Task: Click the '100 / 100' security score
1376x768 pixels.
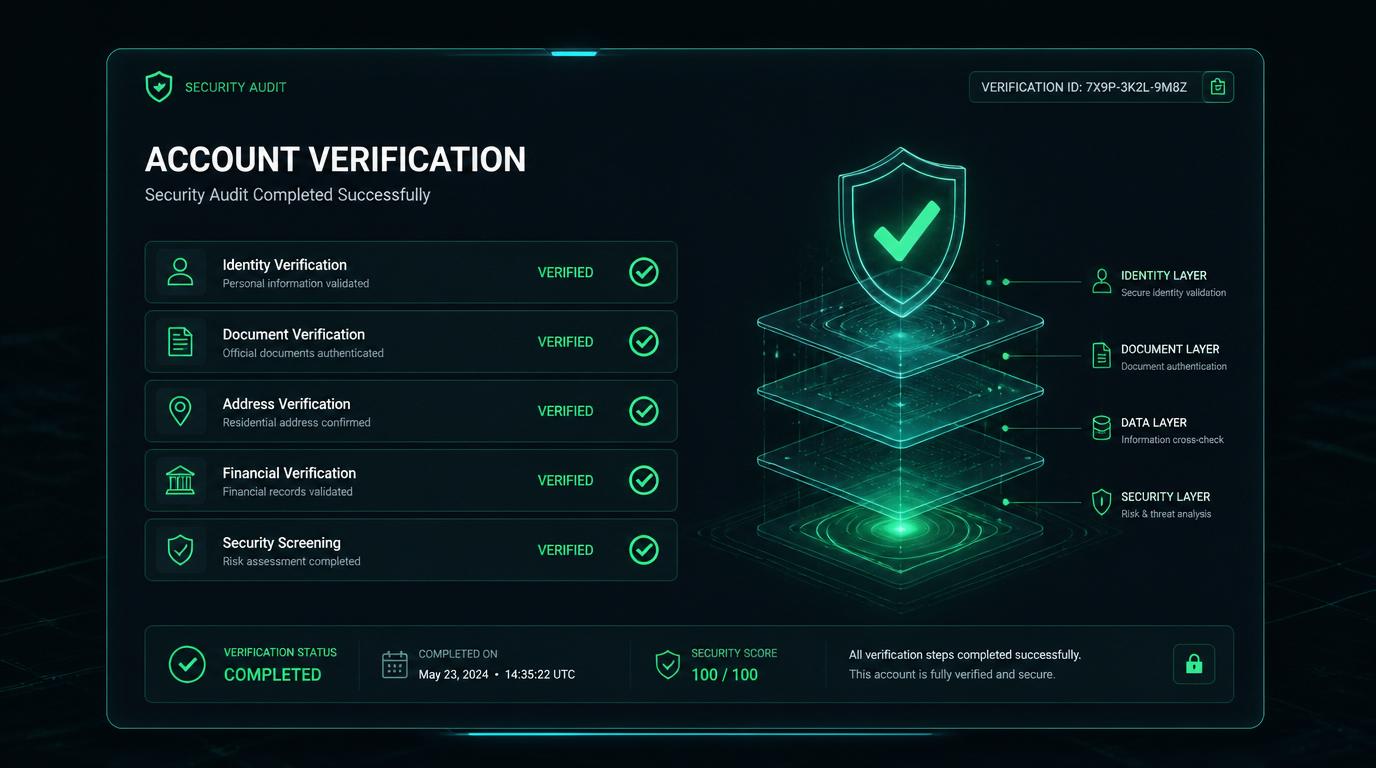Action: 725,675
